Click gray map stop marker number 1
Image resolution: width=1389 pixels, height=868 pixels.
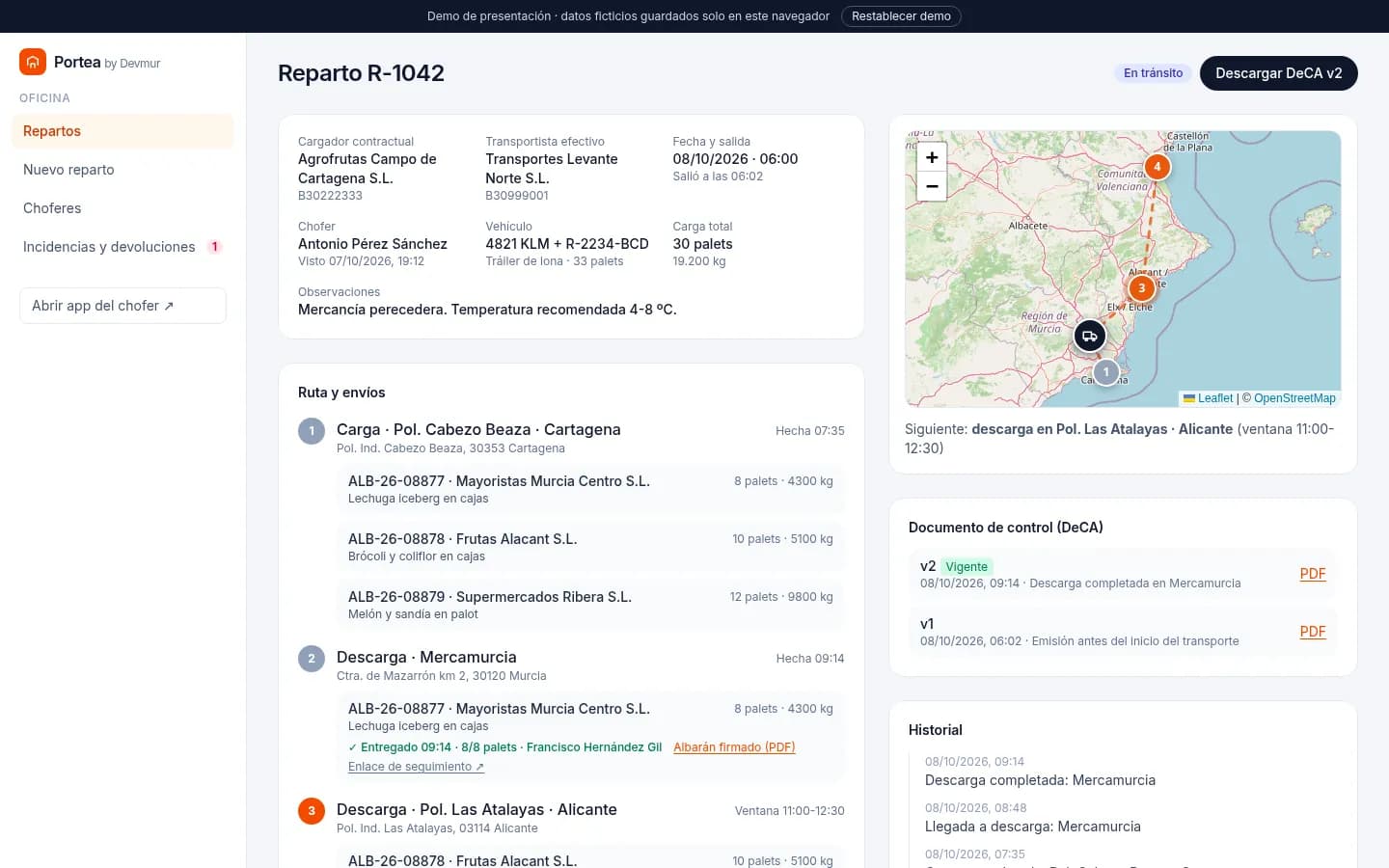click(1106, 372)
